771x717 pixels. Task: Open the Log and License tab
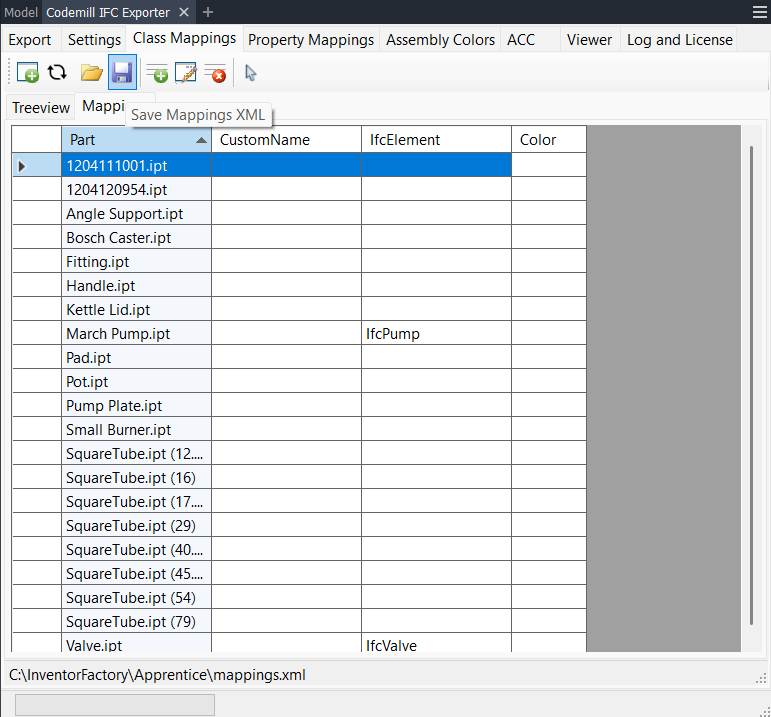(679, 40)
